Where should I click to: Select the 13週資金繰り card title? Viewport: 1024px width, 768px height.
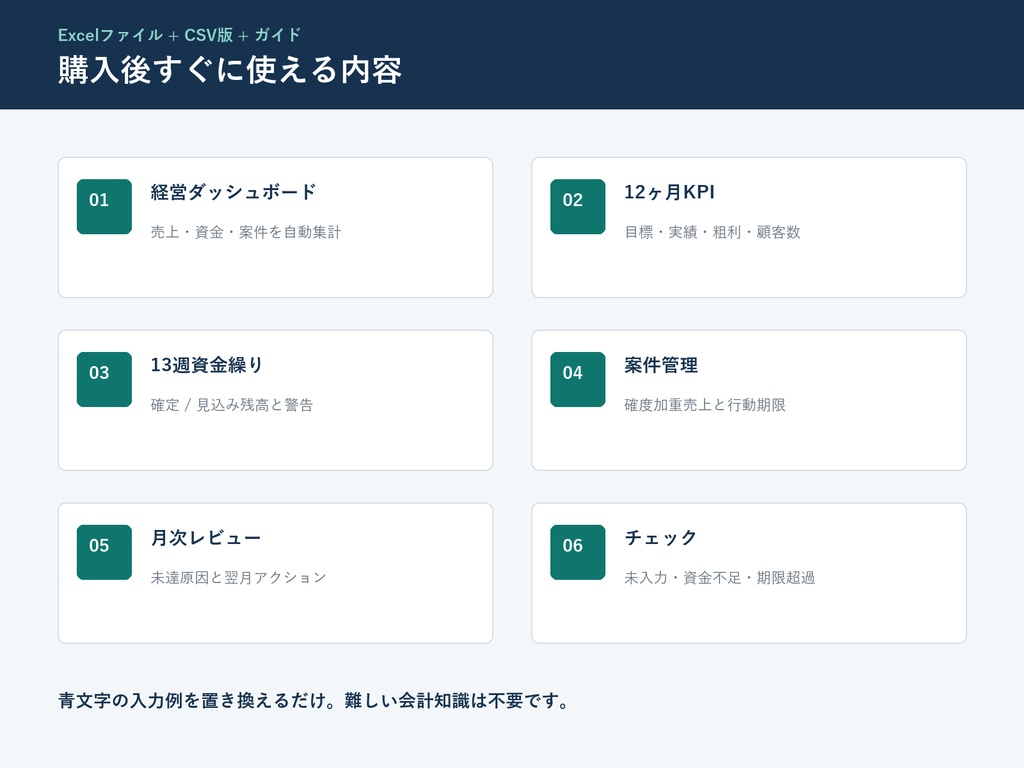[x=206, y=365]
